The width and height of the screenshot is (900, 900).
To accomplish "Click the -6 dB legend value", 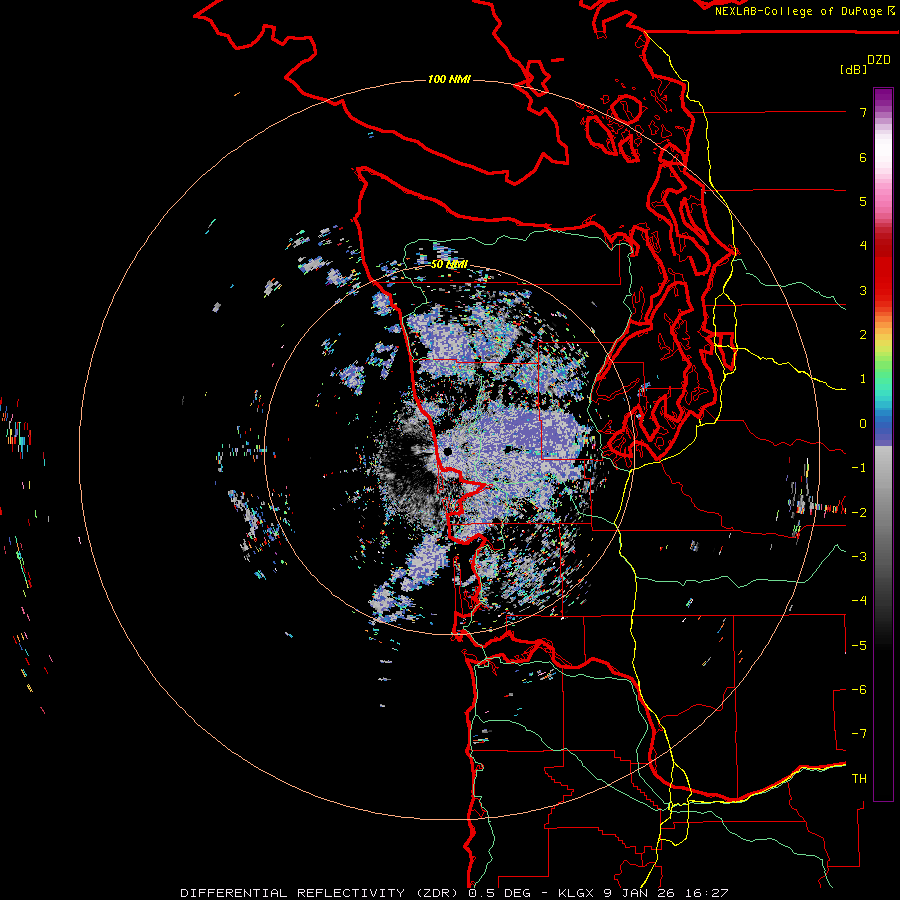I will [x=859, y=690].
